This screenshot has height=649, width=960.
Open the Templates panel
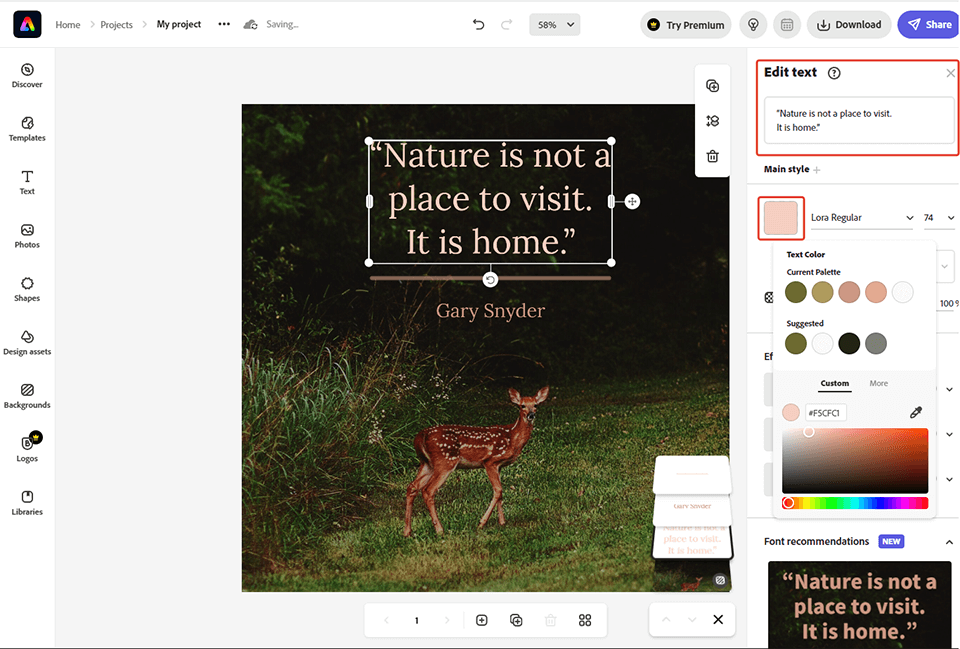tap(27, 129)
